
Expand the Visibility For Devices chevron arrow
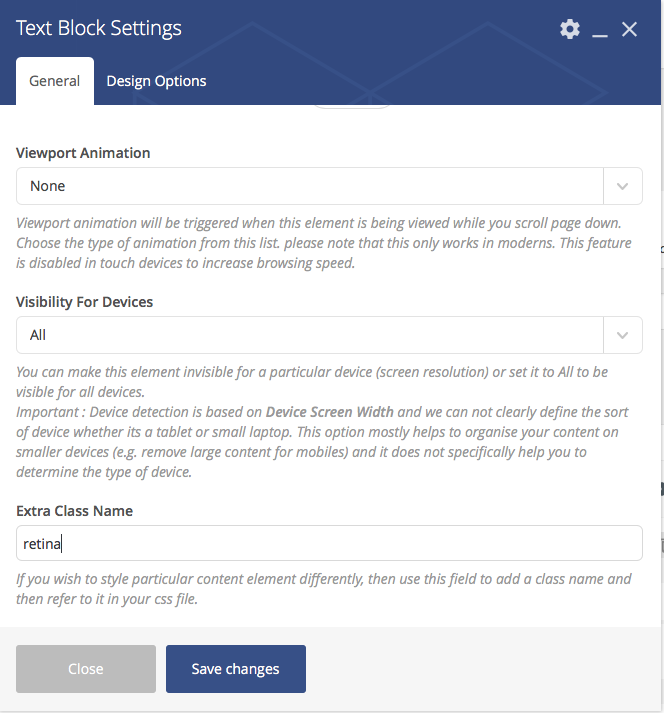(623, 335)
